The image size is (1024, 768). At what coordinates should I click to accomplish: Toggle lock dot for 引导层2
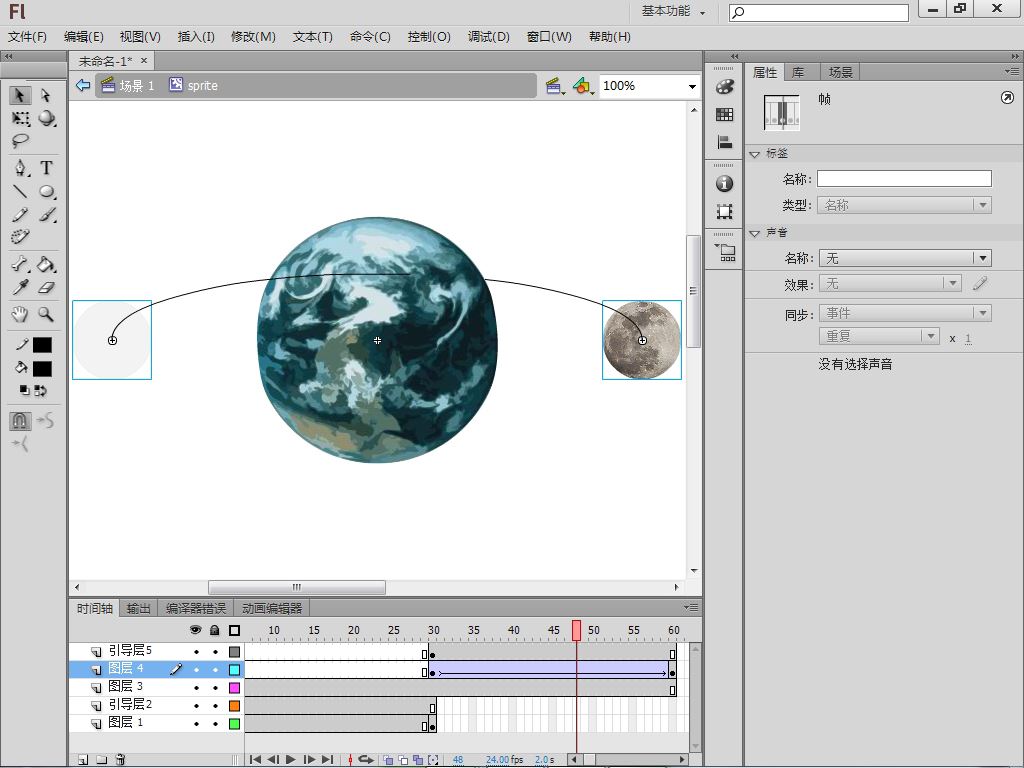[215, 705]
